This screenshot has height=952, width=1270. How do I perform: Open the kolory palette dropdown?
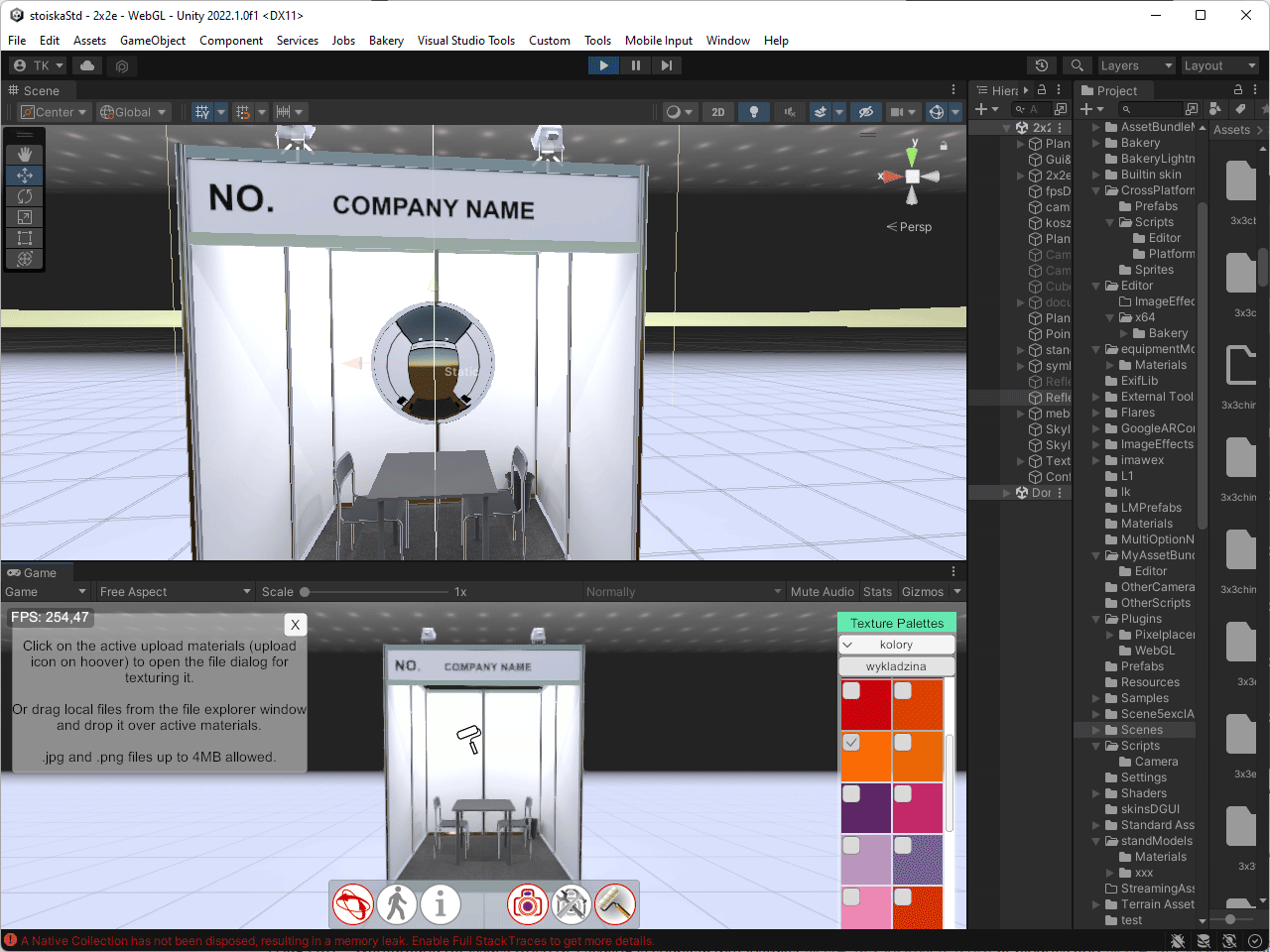[896, 644]
